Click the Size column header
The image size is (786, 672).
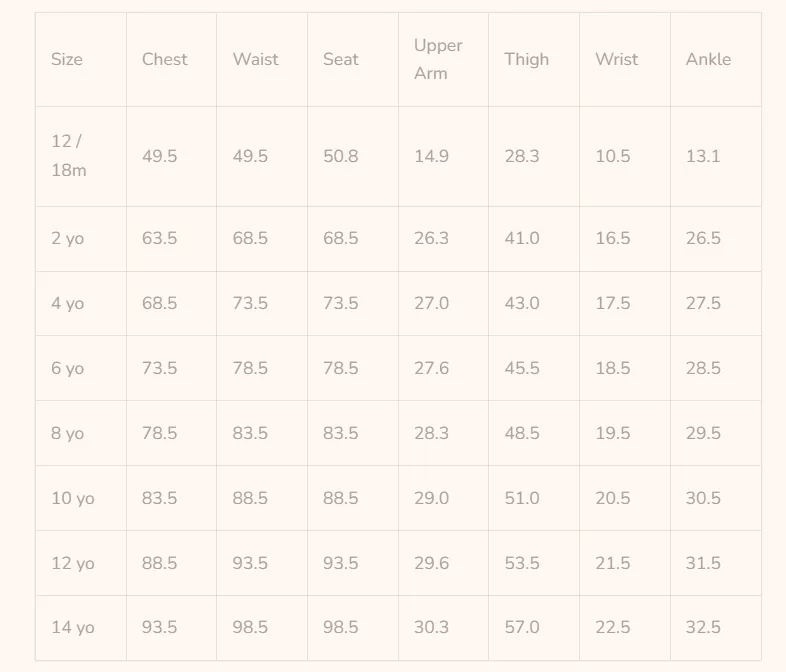point(81,60)
